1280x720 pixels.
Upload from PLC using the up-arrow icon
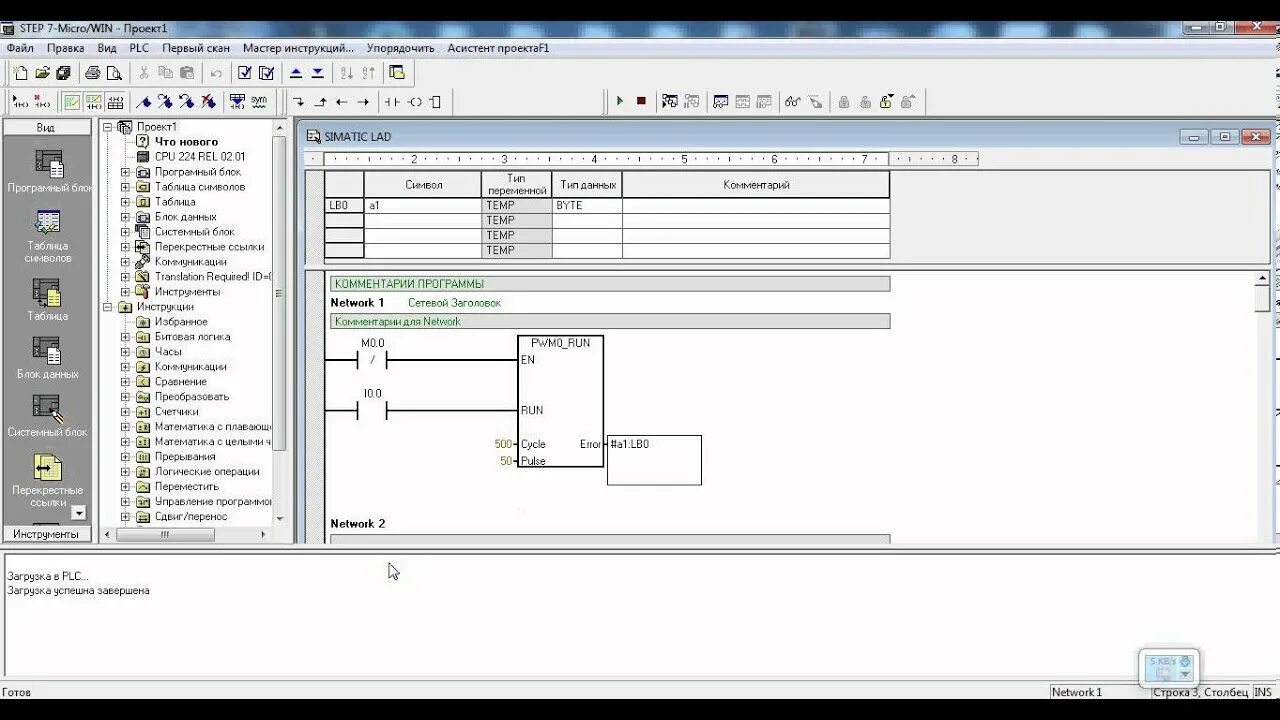point(296,73)
